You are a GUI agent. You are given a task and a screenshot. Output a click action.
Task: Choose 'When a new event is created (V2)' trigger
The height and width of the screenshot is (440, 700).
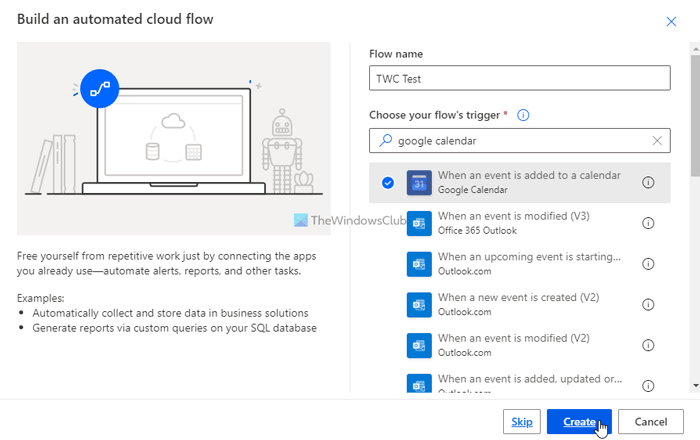(529, 304)
